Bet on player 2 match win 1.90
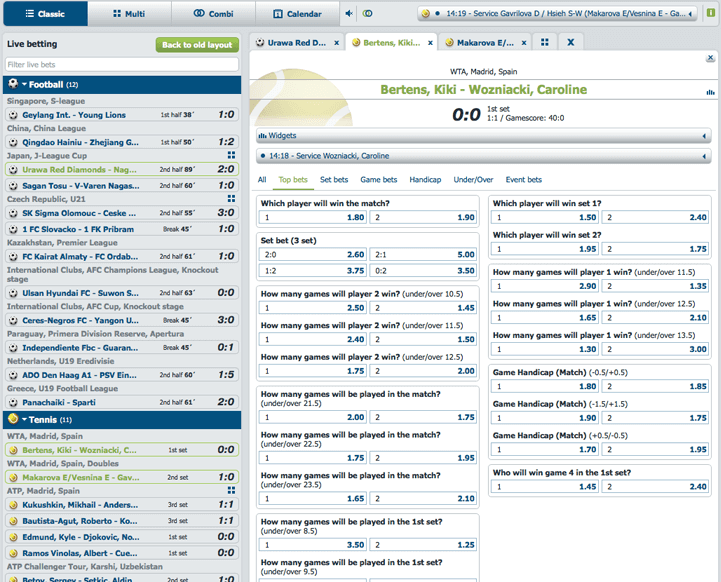 pyautogui.click(x=423, y=217)
